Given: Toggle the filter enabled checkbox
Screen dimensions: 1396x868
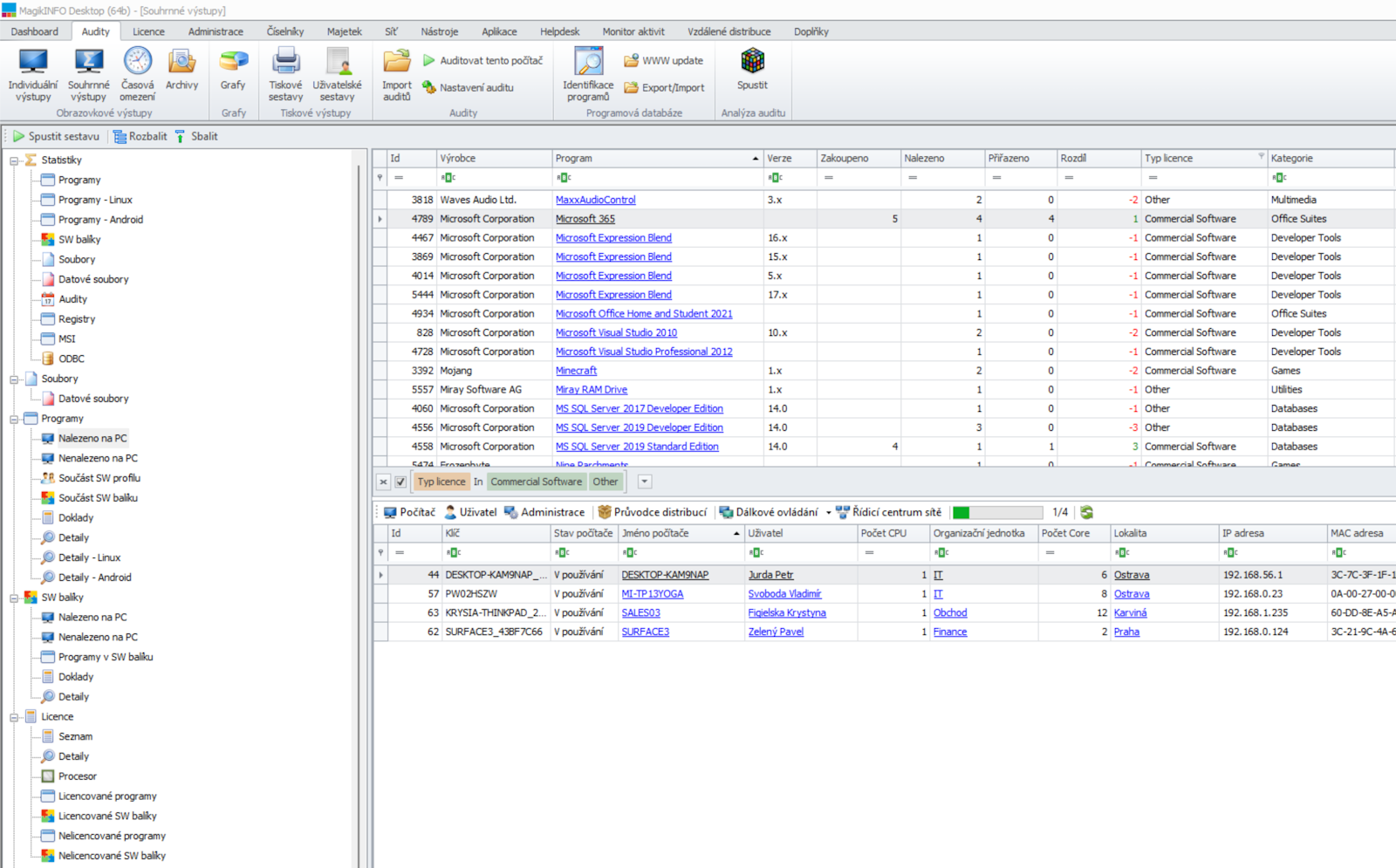Looking at the screenshot, I should (x=400, y=482).
